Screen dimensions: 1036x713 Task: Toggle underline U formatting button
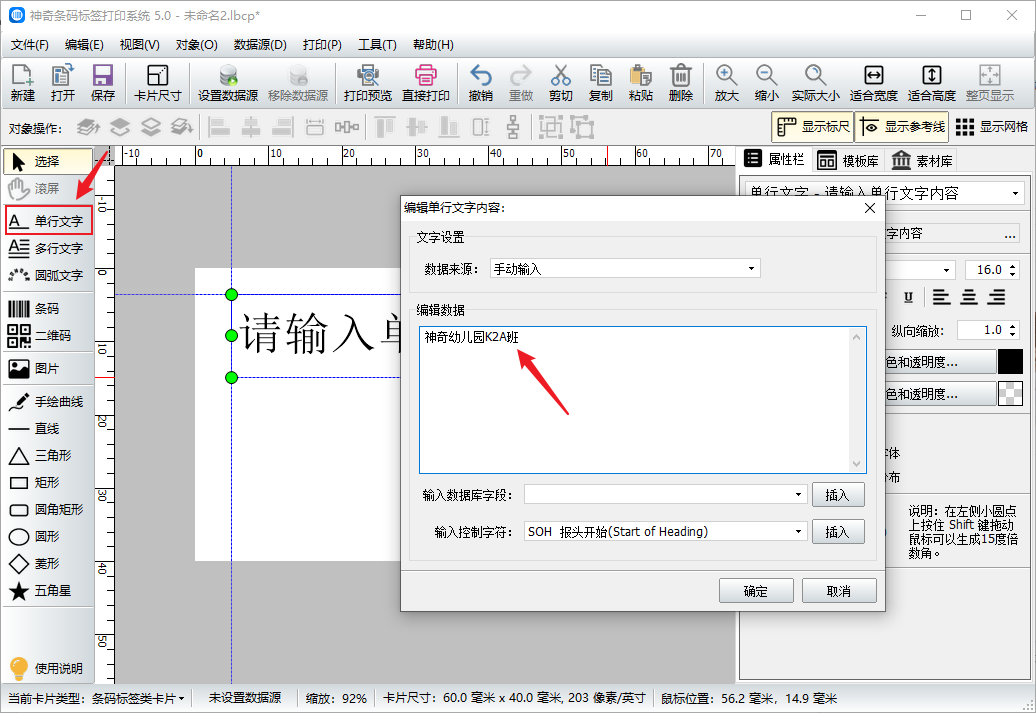[x=908, y=297]
